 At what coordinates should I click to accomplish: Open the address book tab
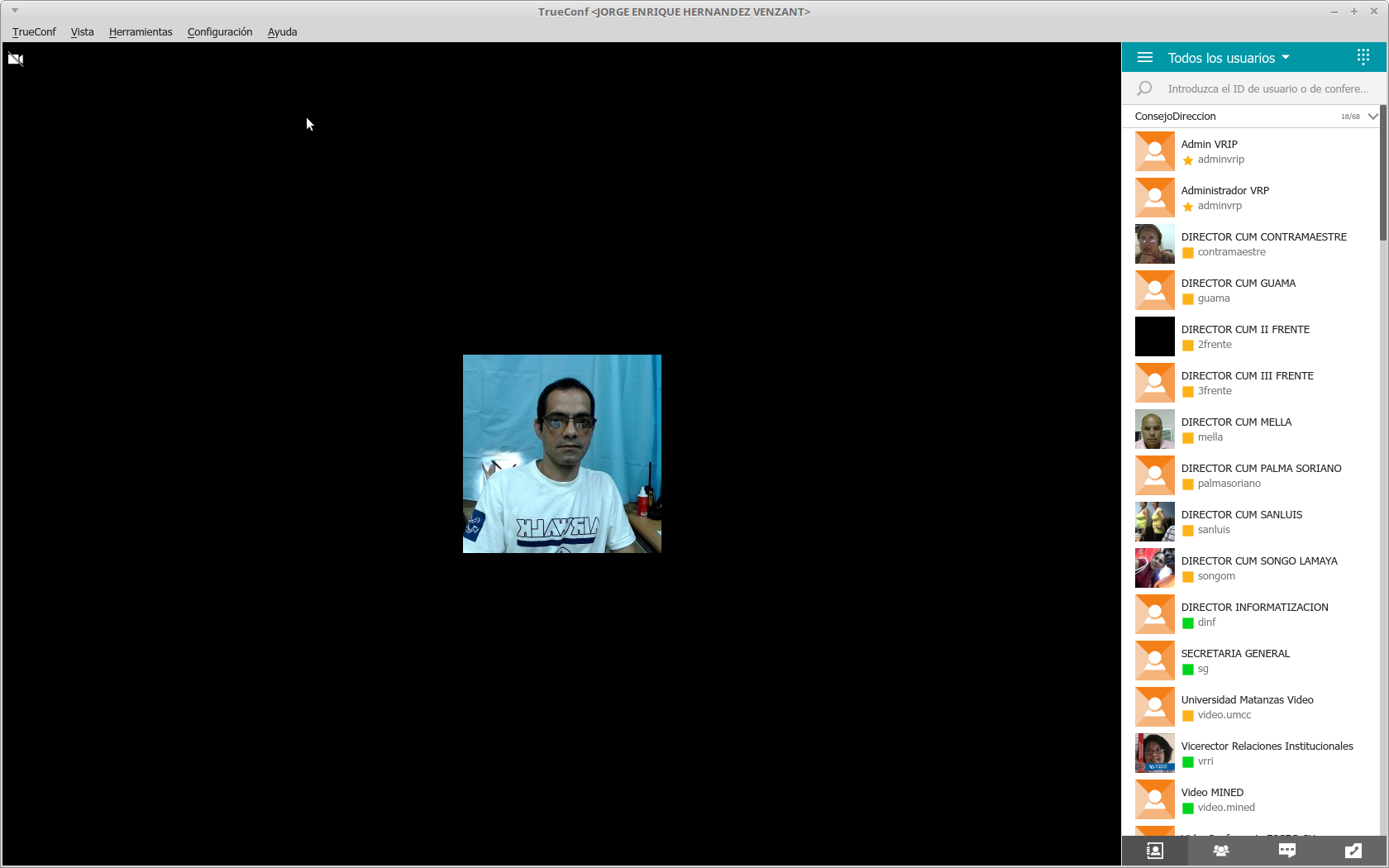[1155, 851]
